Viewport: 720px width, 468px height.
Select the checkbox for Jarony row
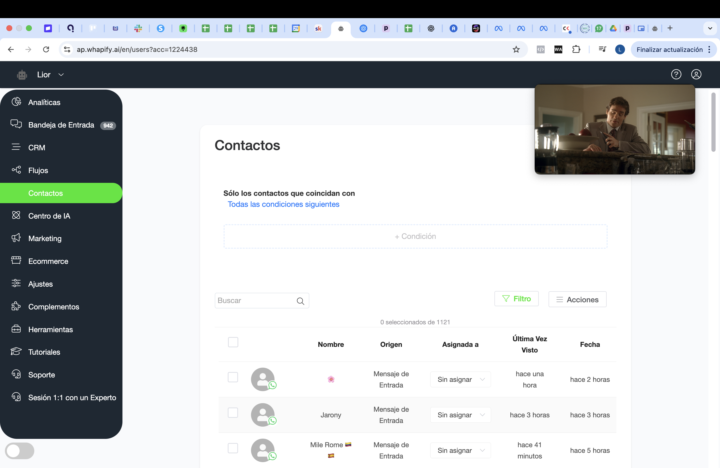[233, 413]
